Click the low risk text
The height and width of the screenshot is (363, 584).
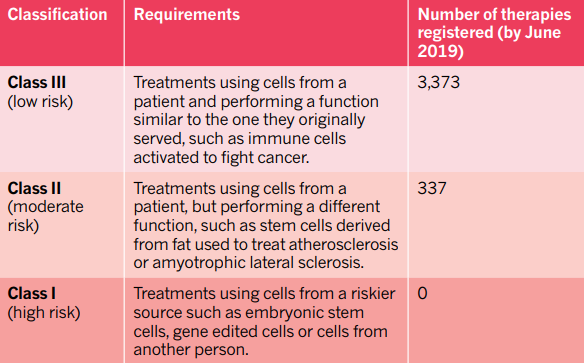pos(40,102)
